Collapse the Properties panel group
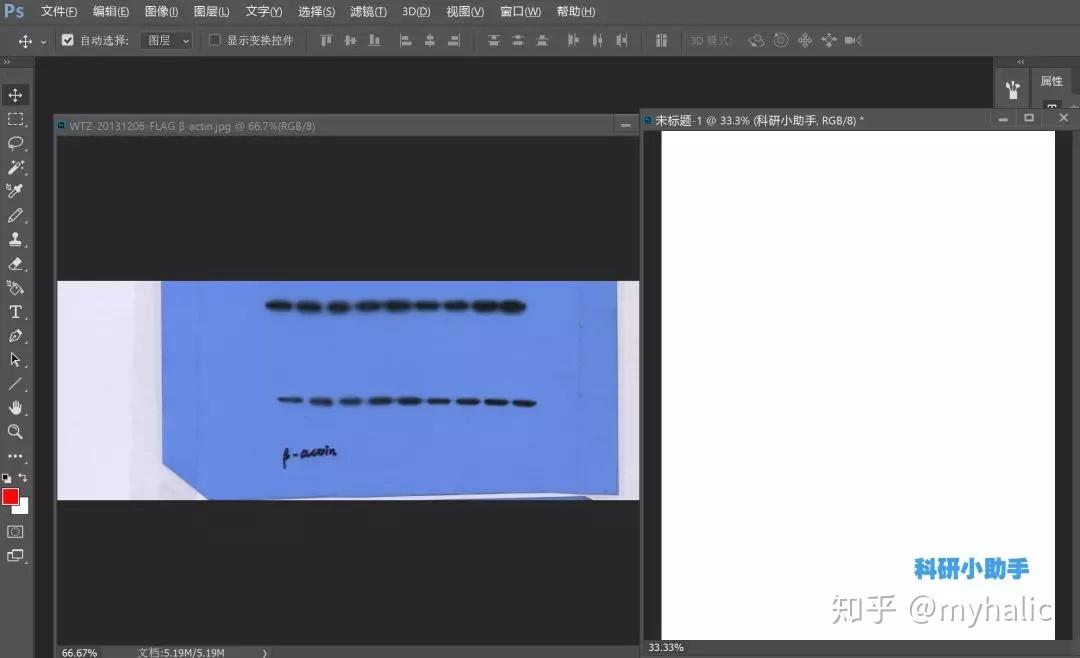The width and height of the screenshot is (1080, 658). click(1021, 62)
